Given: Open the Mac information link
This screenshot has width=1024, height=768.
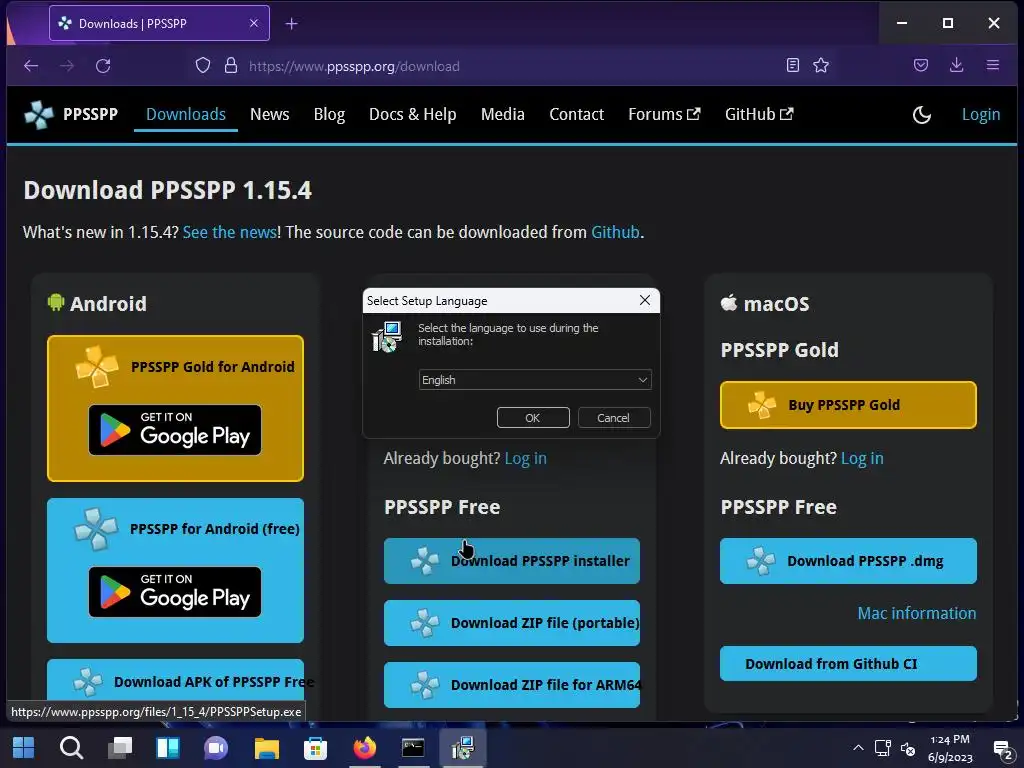Looking at the screenshot, I should pyautogui.click(x=917, y=613).
